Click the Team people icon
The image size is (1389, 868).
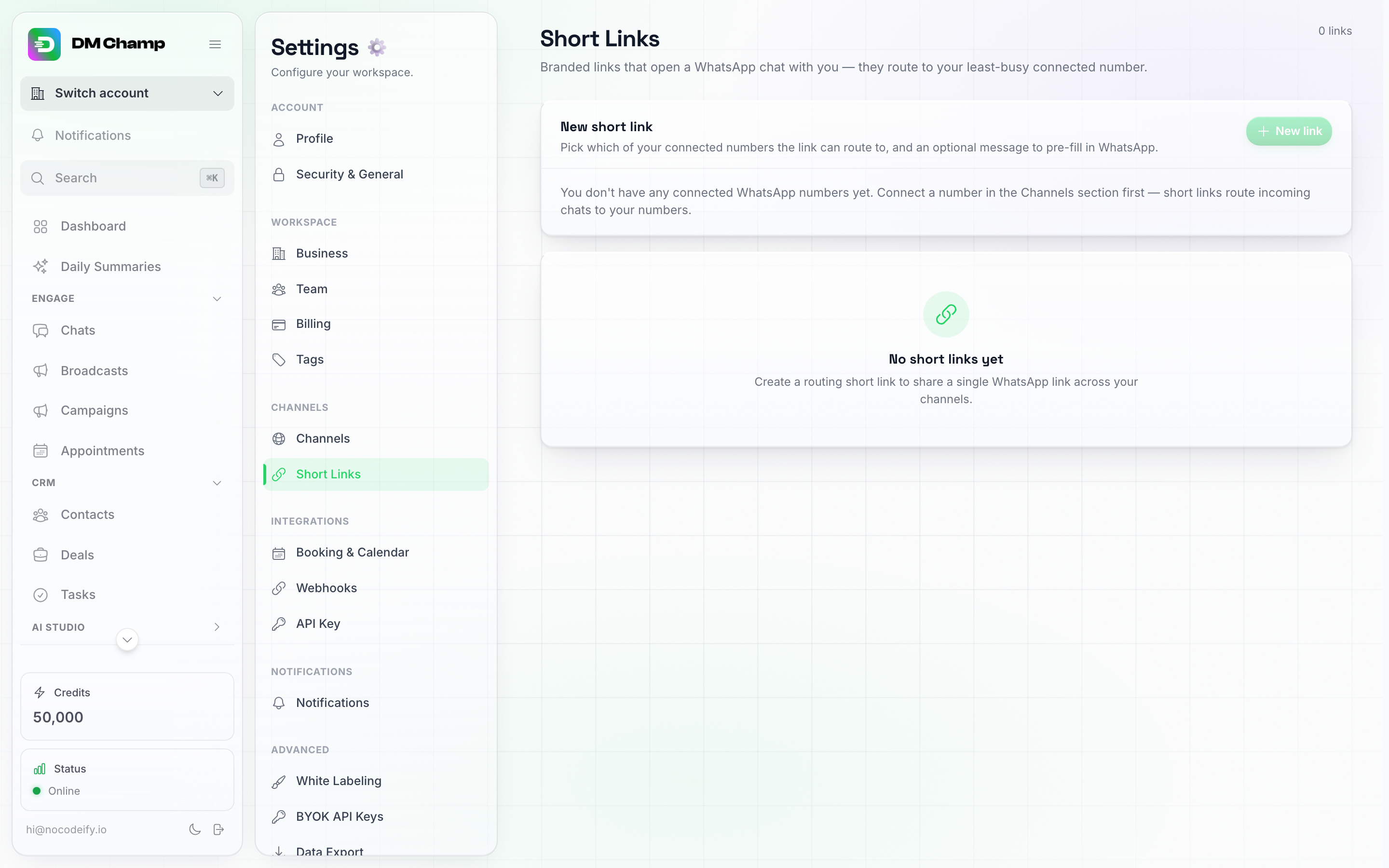click(x=279, y=289)
